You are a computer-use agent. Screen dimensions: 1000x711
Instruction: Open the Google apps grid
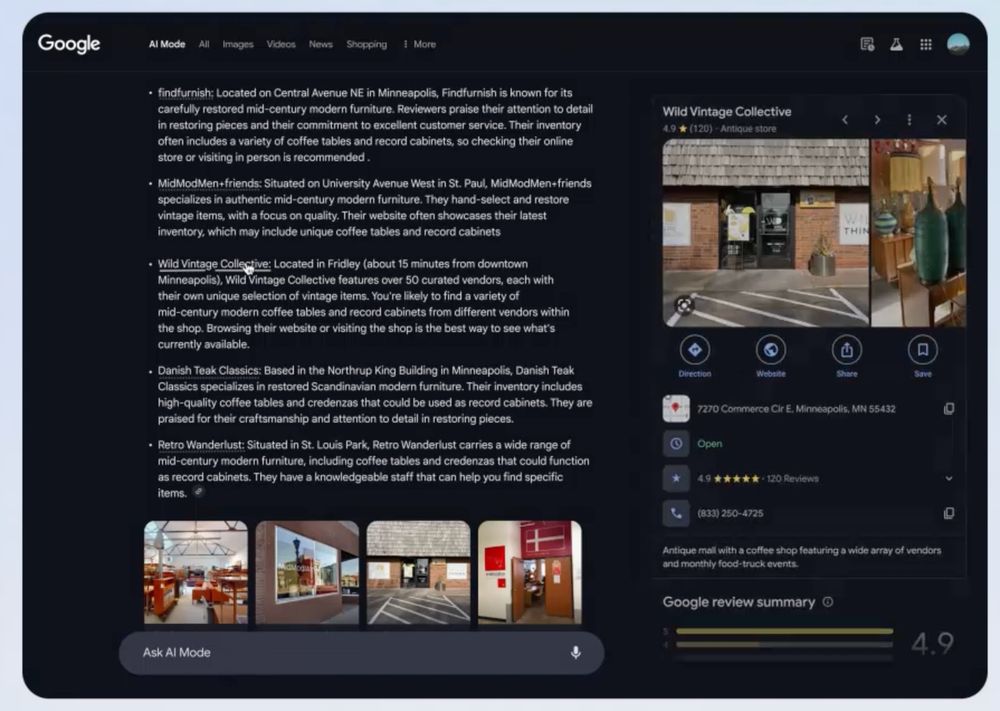926,44
